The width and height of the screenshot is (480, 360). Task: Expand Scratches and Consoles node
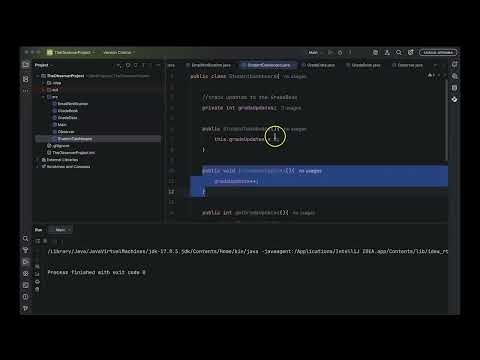(x=38, y=167)
